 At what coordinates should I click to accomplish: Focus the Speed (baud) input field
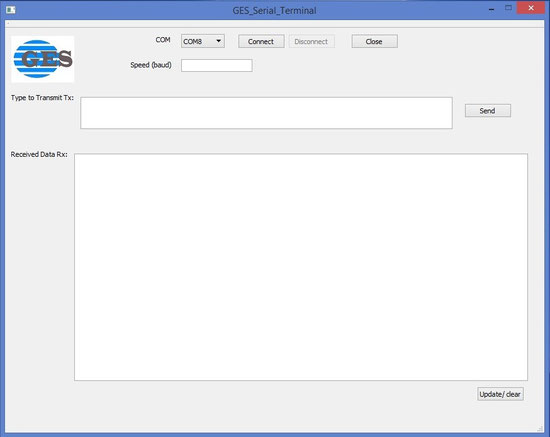tap(216, 65)
